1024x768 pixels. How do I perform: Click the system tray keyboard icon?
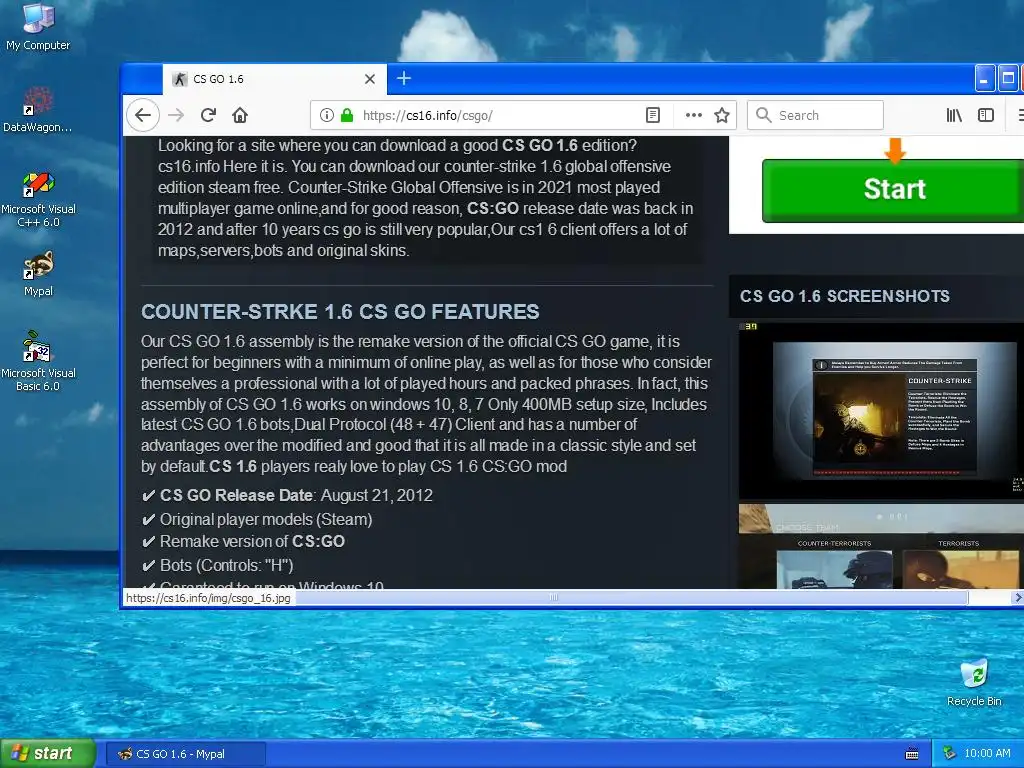click(x=912, y=754)
